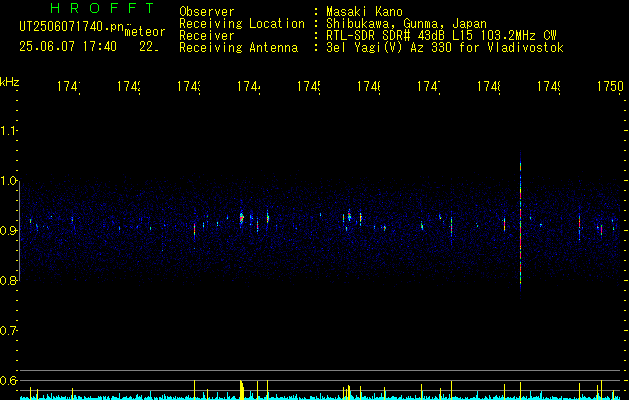Click the 1745 time axis label
The height and width of the screenshot is (400, 629).
coord(309,86)
